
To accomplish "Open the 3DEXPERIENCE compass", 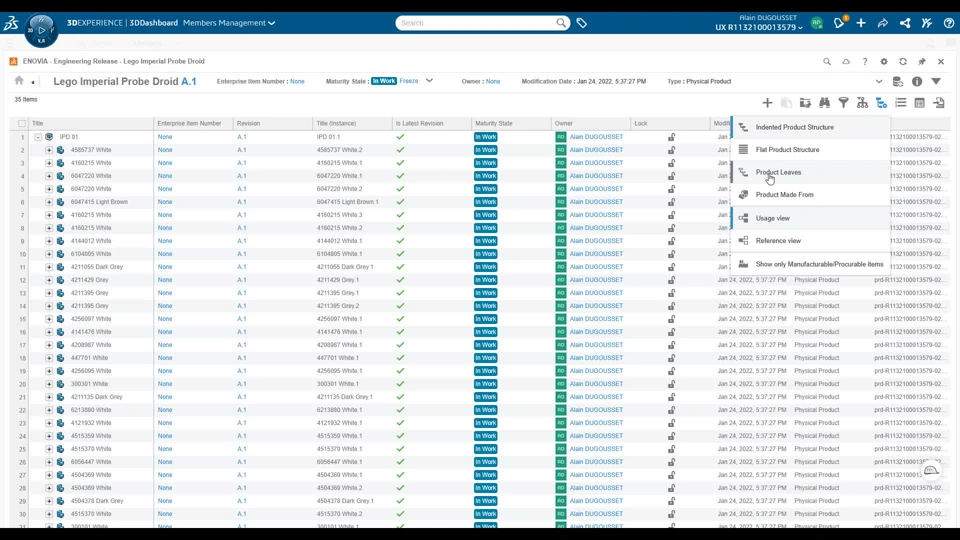I will 41,30.
